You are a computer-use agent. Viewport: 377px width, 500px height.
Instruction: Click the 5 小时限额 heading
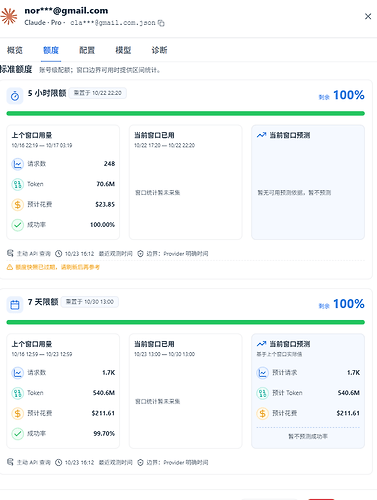(47, 93)
